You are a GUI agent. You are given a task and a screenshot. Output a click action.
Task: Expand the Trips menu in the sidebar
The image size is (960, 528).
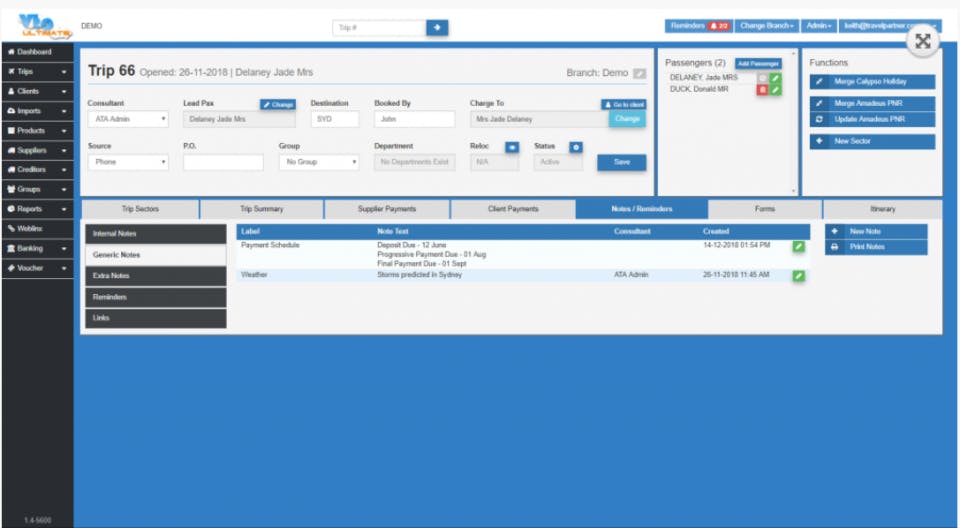(x=37, y=72)
